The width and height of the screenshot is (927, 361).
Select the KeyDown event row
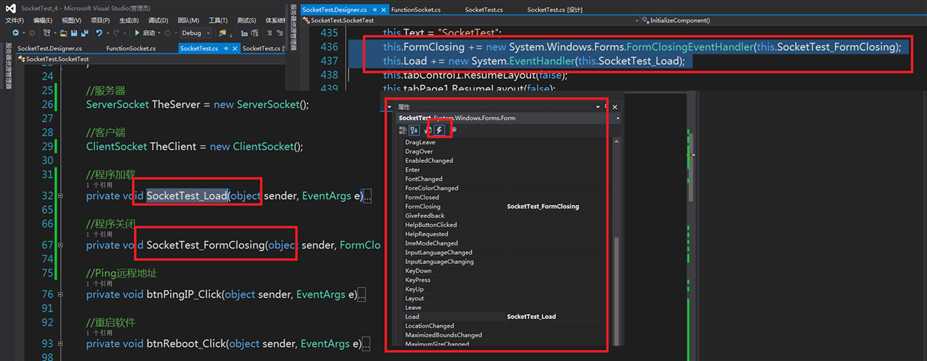click(504, 271)
